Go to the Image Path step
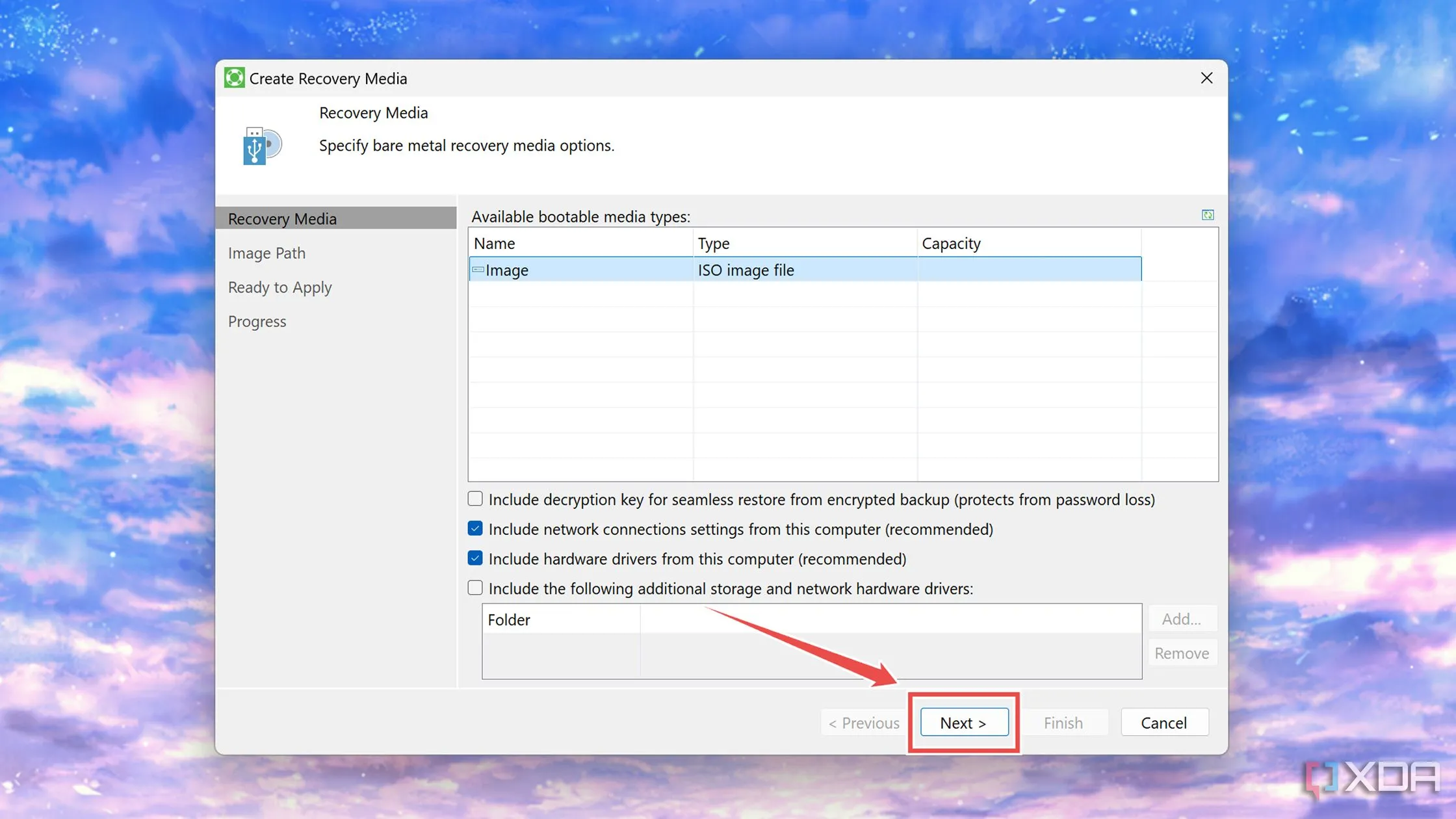The width and height of the screenshot is (1456, 819). pyautogui.click(x=266, y=253)
